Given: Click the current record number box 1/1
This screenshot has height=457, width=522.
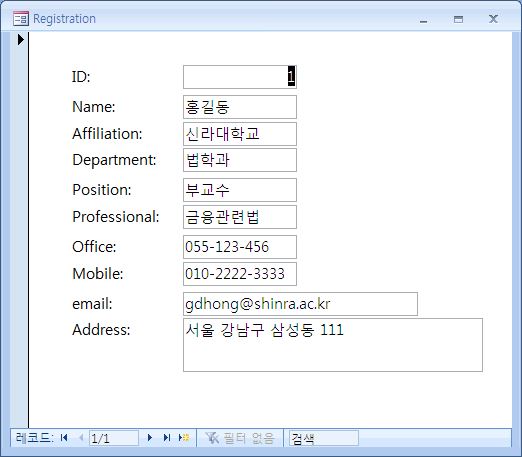Looking at the screenshot, I should pos(114,438).
